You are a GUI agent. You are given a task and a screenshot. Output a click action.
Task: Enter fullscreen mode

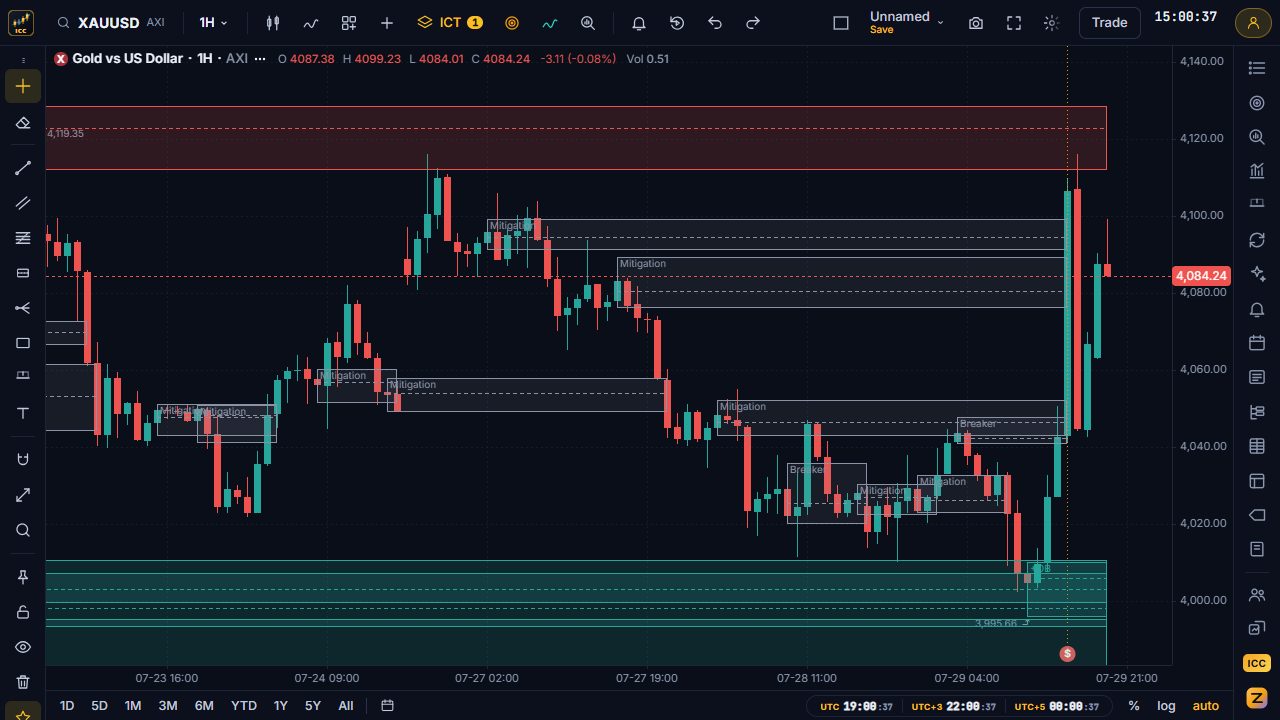1014,22
